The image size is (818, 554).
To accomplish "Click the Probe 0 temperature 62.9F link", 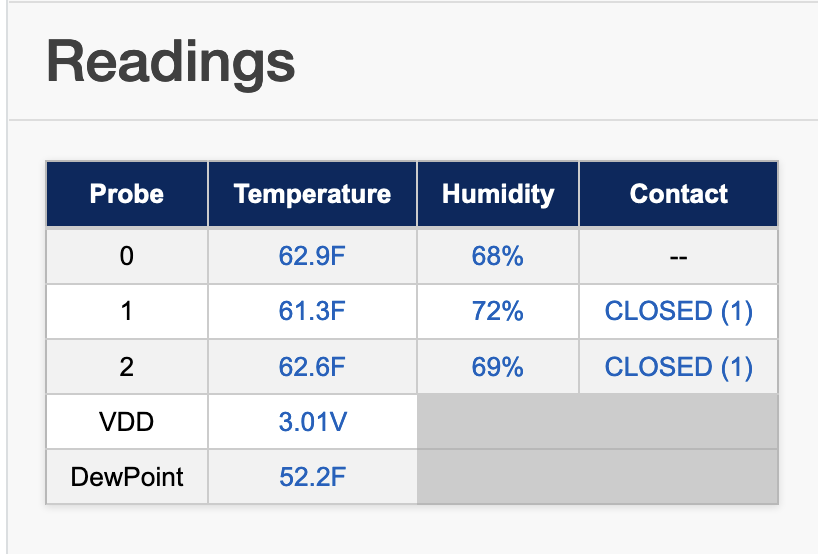I will point(312,256).
